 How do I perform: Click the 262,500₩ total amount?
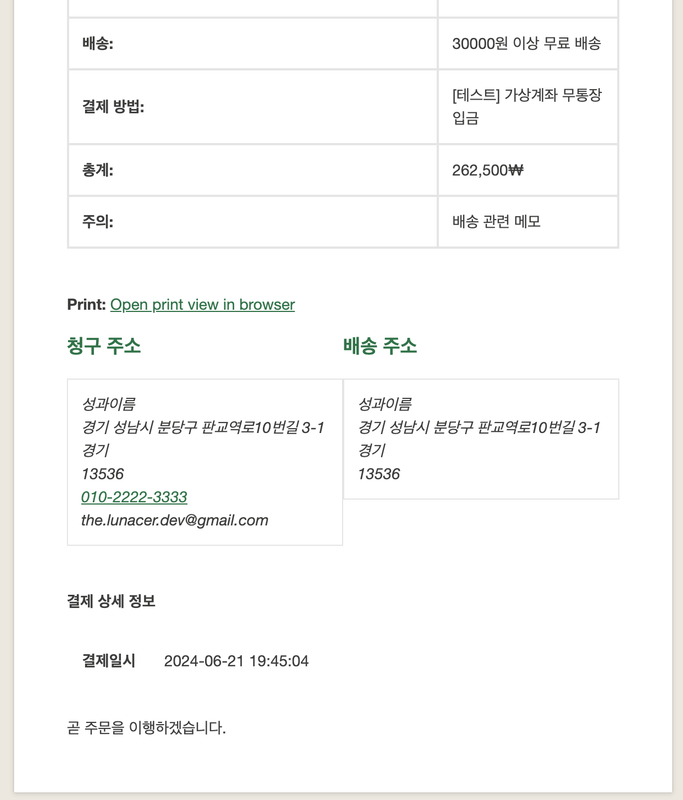[x=487, y=170]
